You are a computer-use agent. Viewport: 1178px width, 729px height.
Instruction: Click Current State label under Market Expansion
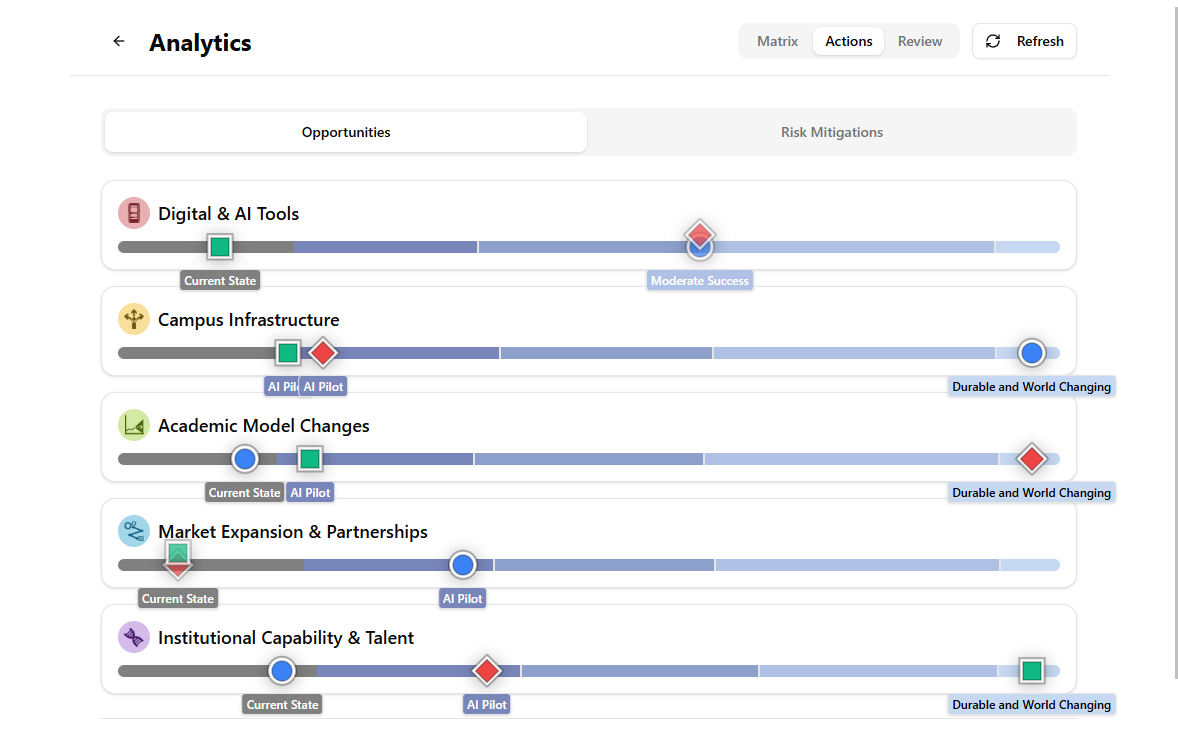178,598
